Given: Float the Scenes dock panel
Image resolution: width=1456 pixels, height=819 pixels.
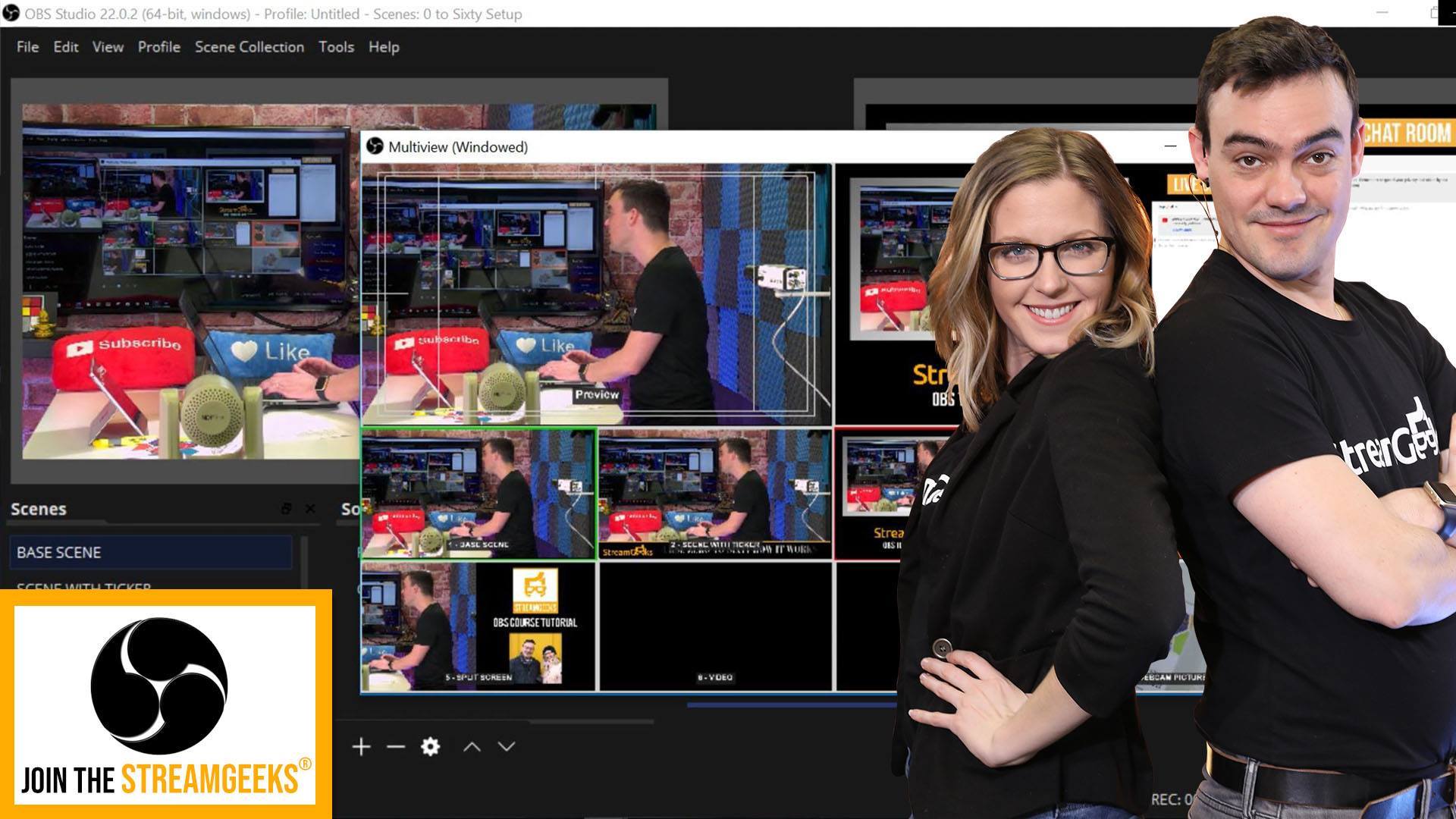Looking at the screenshot, I should [286, 509].
